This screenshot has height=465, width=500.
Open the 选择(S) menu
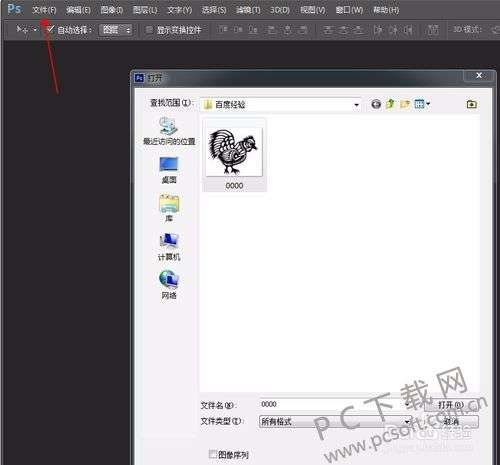(x=214, y=10)
